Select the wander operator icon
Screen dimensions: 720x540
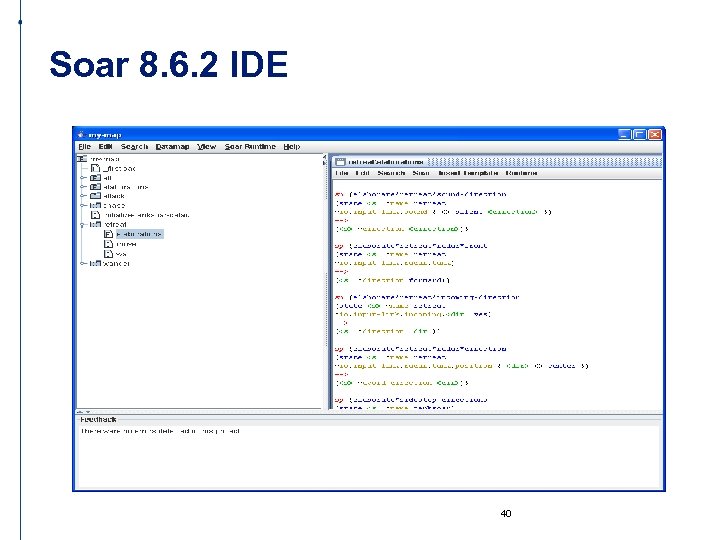[95, 264]
